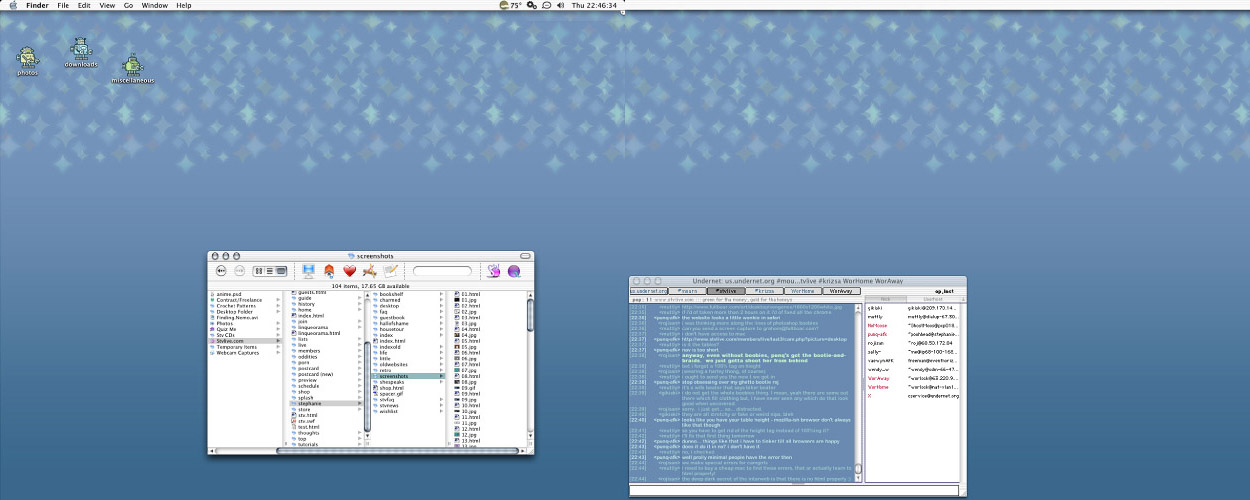Click the volume icon in menu bar
This screenshot has width=1250, height=500.
(561, 5)
